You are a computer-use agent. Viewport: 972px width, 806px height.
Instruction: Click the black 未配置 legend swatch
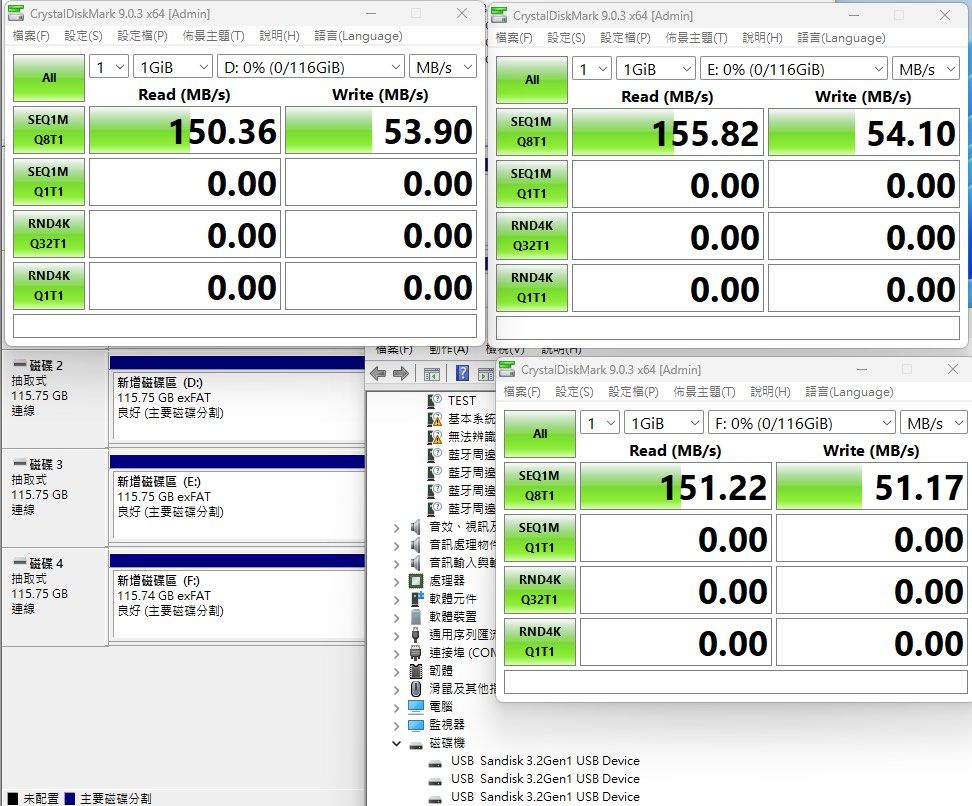13,798
